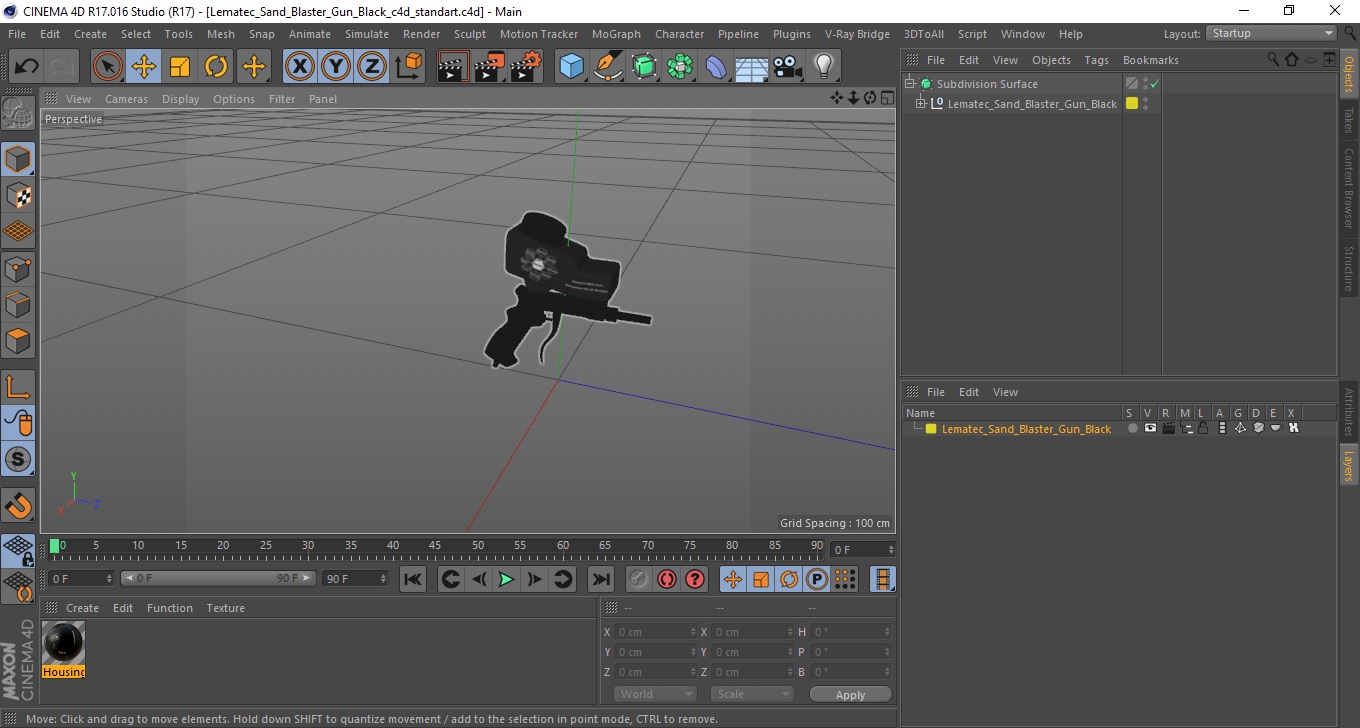Screen dimensions: 1360x728
Task: Switch the coordinate system icon
Action: coord(409,67)
